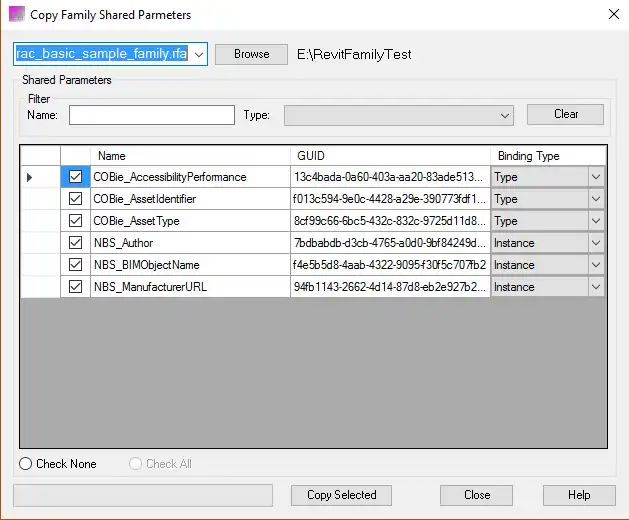Screen dimensions: 629x520
Task: Click the Clear filter button
Action: tap(565, 114)
